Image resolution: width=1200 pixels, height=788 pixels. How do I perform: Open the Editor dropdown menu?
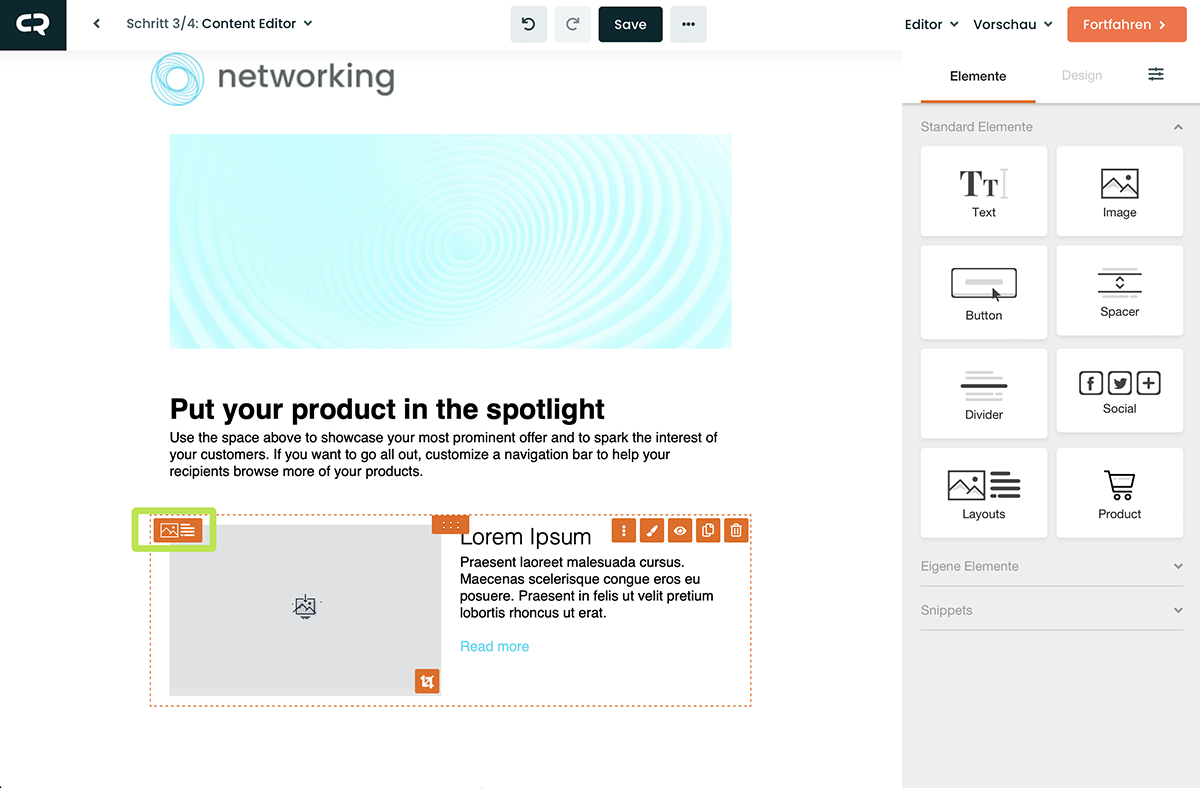click(931, 24)
